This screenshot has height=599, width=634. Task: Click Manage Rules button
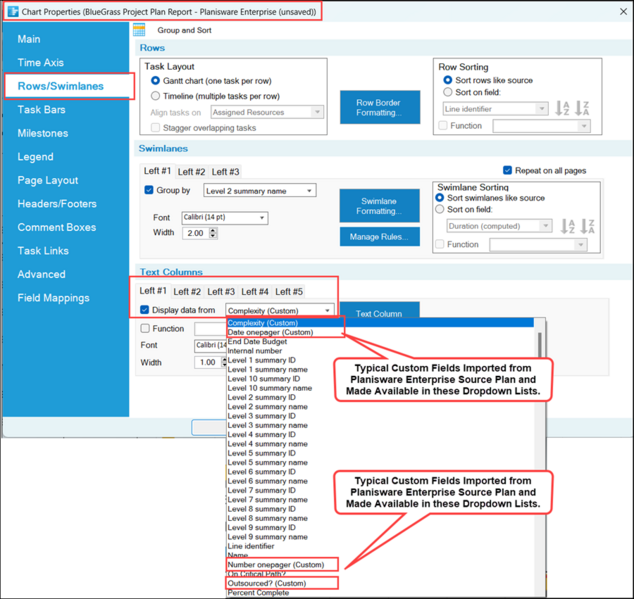click(x=379, y=237)
